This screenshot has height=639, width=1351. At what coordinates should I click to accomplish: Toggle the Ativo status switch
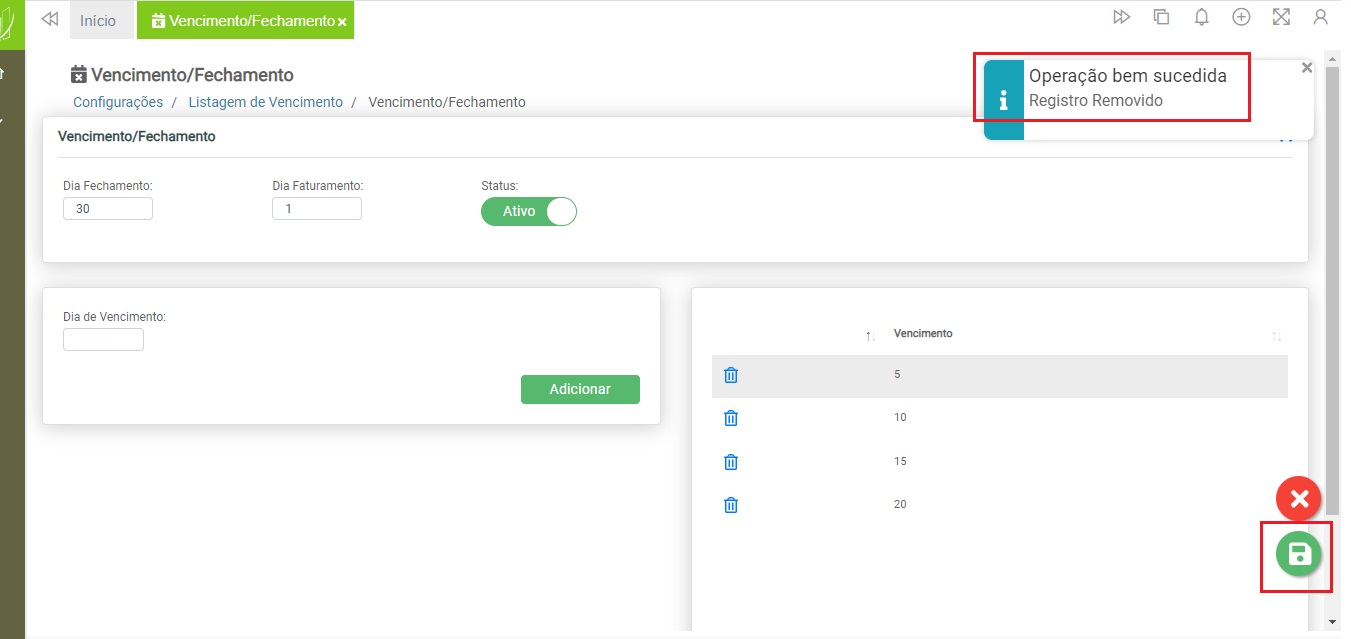coord(529,212)
